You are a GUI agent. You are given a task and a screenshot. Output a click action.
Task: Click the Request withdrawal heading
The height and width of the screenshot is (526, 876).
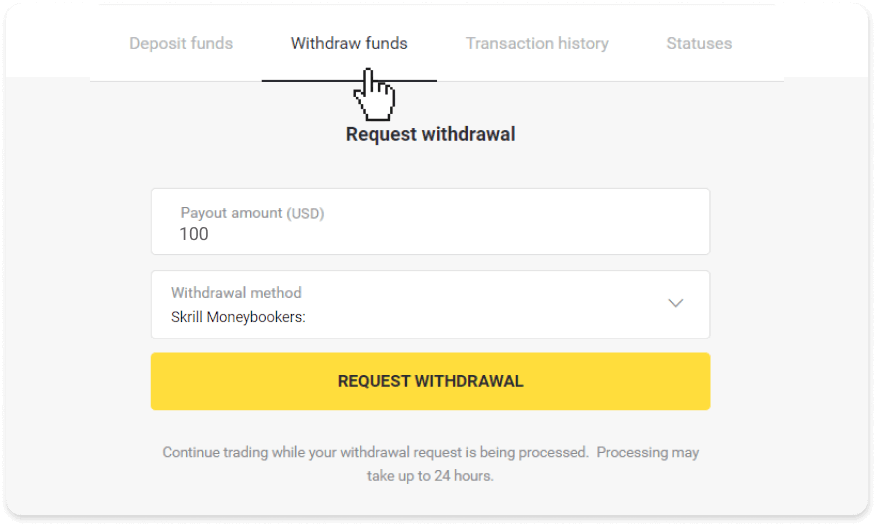pyautogui.click(x=430, y=133)
